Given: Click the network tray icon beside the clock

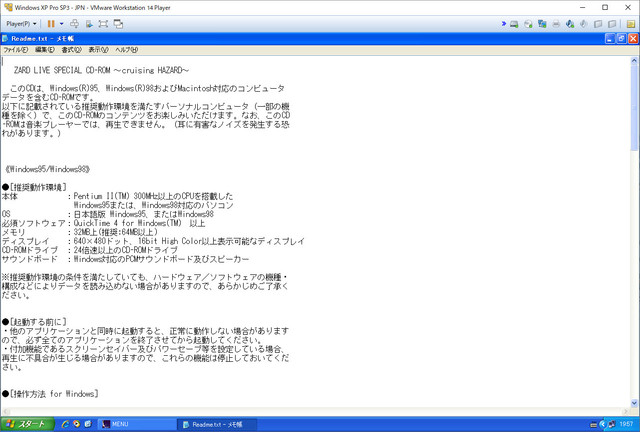Looking at the screenshot, I should 611,425.
